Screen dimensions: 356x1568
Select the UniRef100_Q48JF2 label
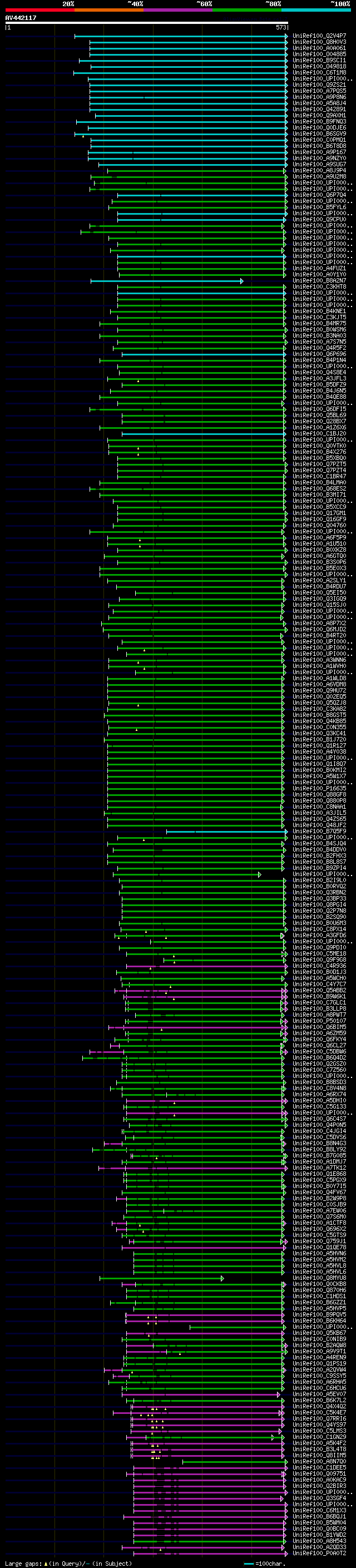click(319, 825)
